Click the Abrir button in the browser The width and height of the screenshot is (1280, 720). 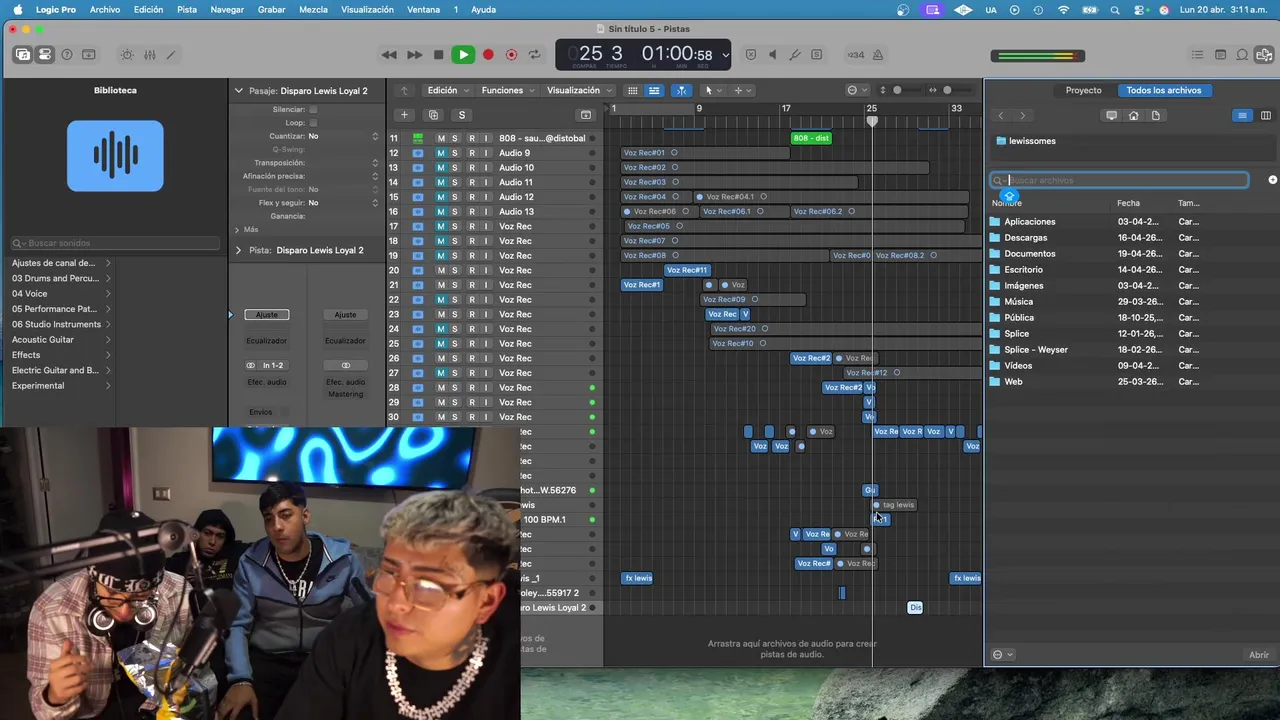pos(1259,655)
